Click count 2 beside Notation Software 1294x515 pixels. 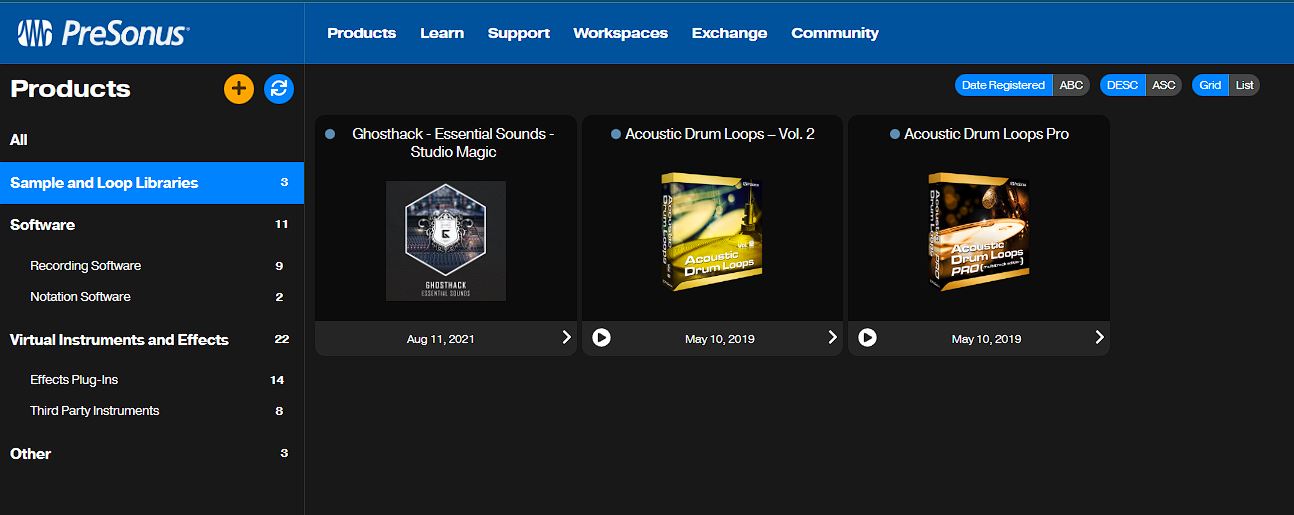pos(280,297)
